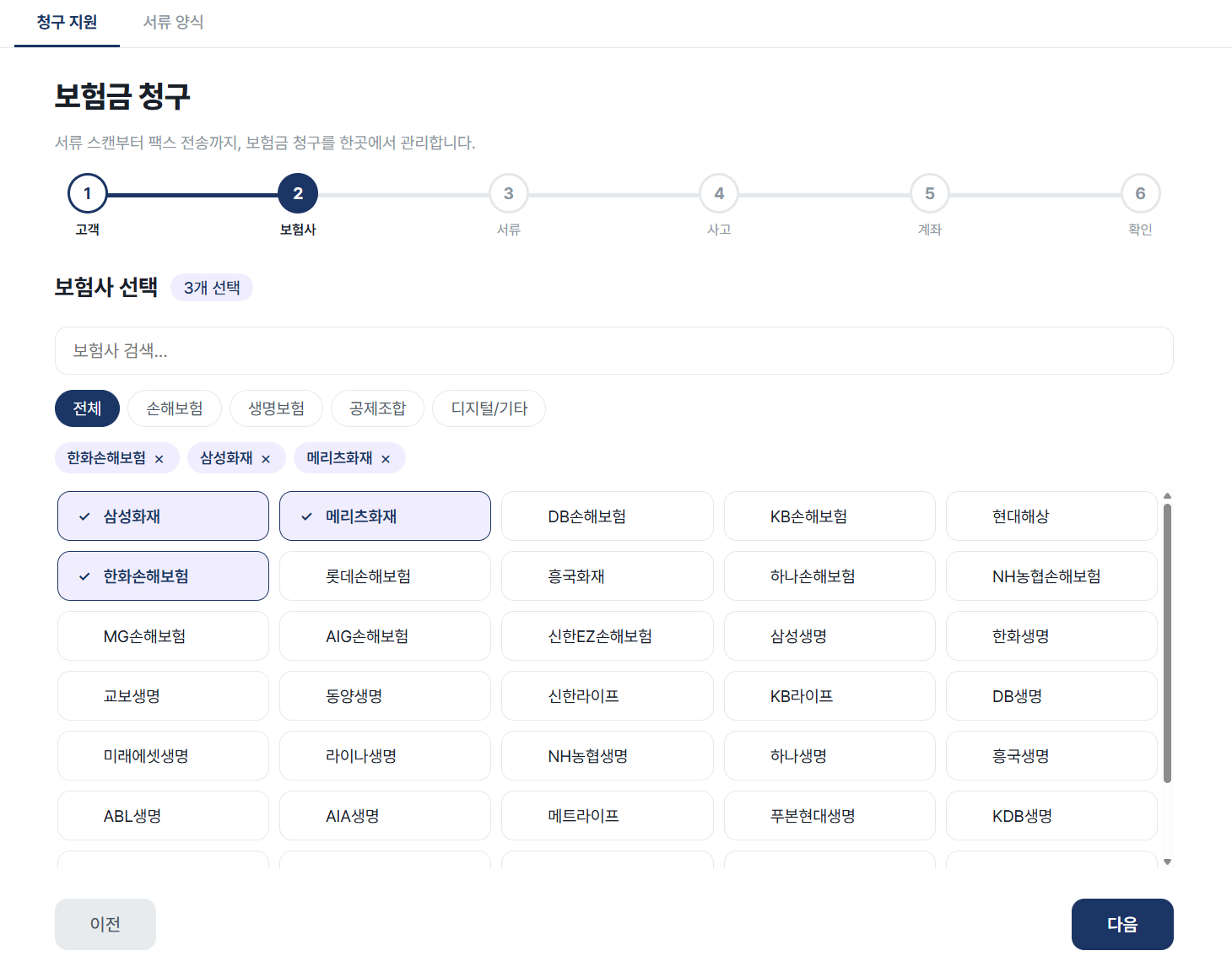Go to step 1 고객 in the stepper

tap(87, 193)
